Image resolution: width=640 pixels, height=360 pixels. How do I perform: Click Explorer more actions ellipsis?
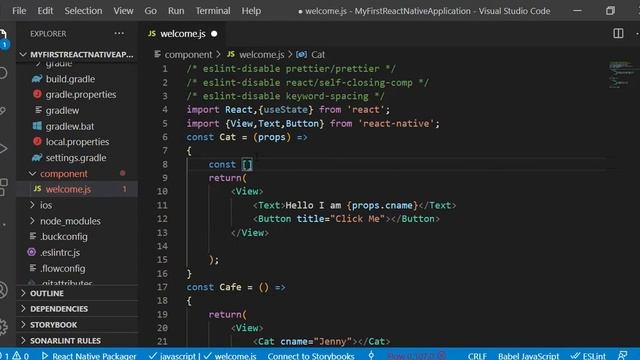coord(119,33)
